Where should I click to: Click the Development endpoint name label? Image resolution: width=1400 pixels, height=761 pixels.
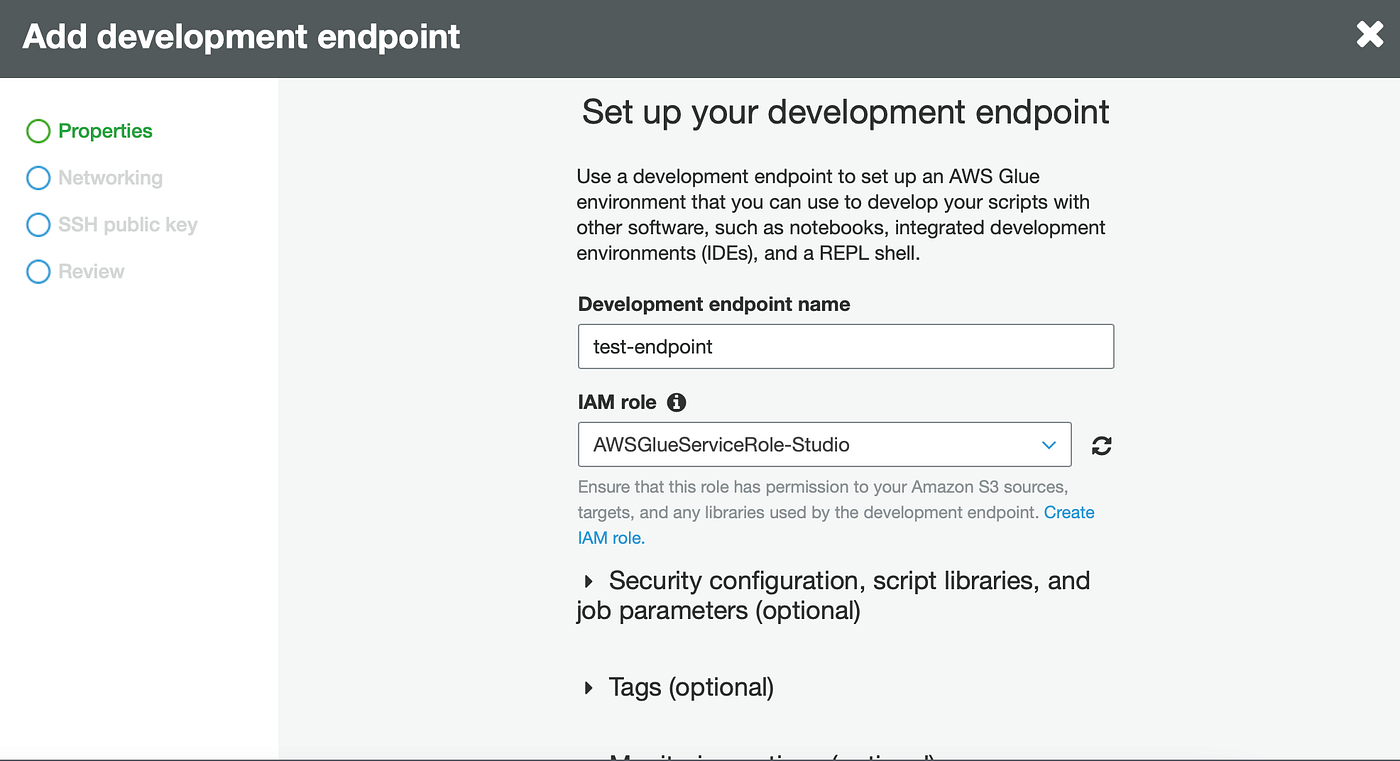pos(714,304)
